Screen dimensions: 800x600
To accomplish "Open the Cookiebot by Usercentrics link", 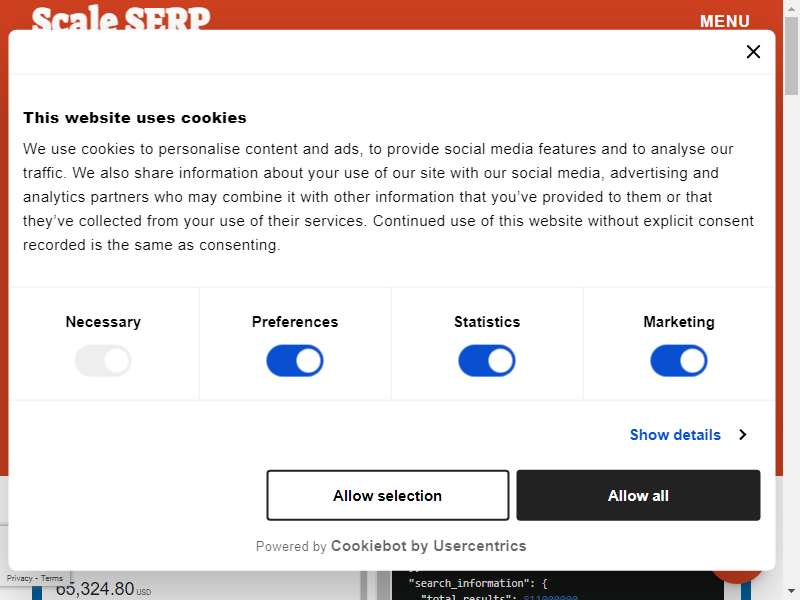I will [x=428, y=546].
